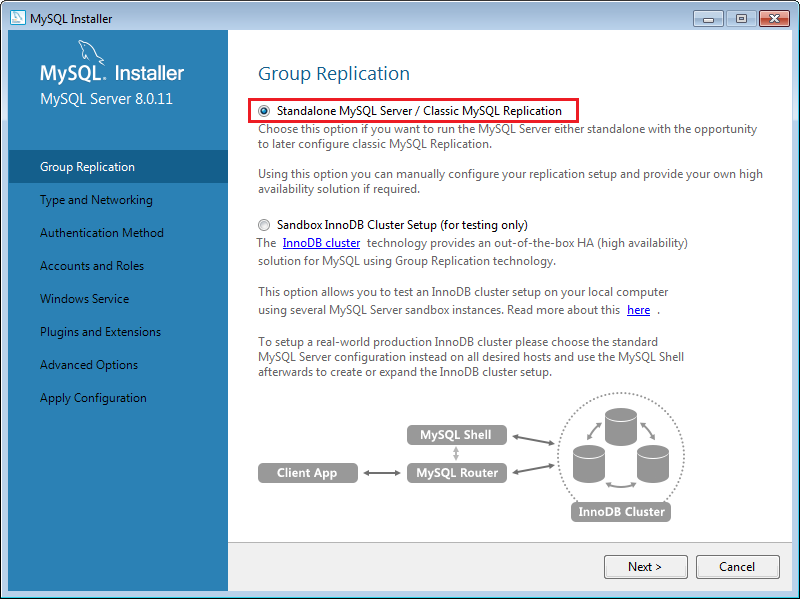Click the InnoDB Cluster label in diagram
The width and height of the screenshot is (800, 599).
coord(621,512)
